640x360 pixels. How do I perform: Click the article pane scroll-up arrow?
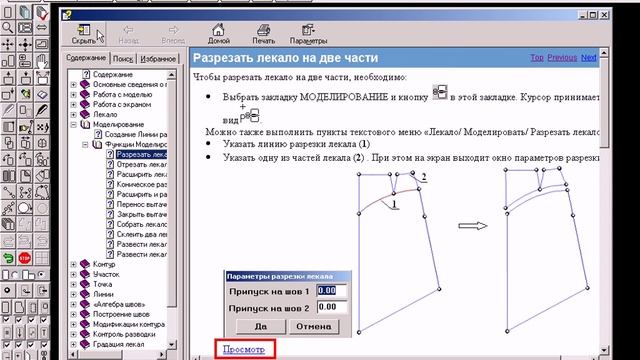[x=604, y=53]
